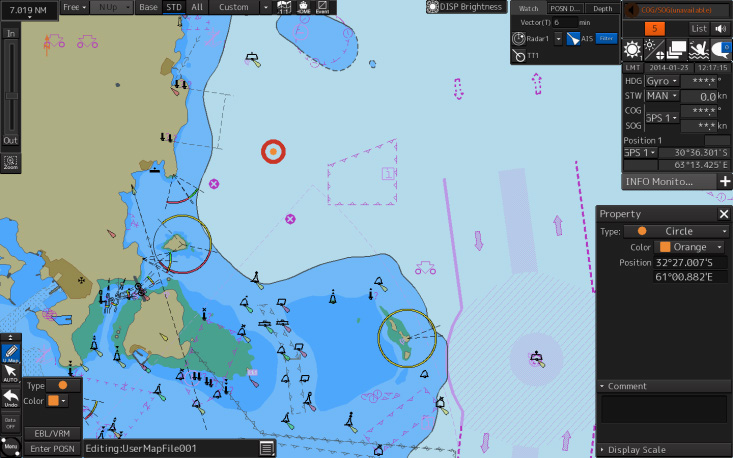Image resolution: width=733 pixels, height=458 pixels.
Task: Select the U.Map pencil tool
Action: coord(10,353)
